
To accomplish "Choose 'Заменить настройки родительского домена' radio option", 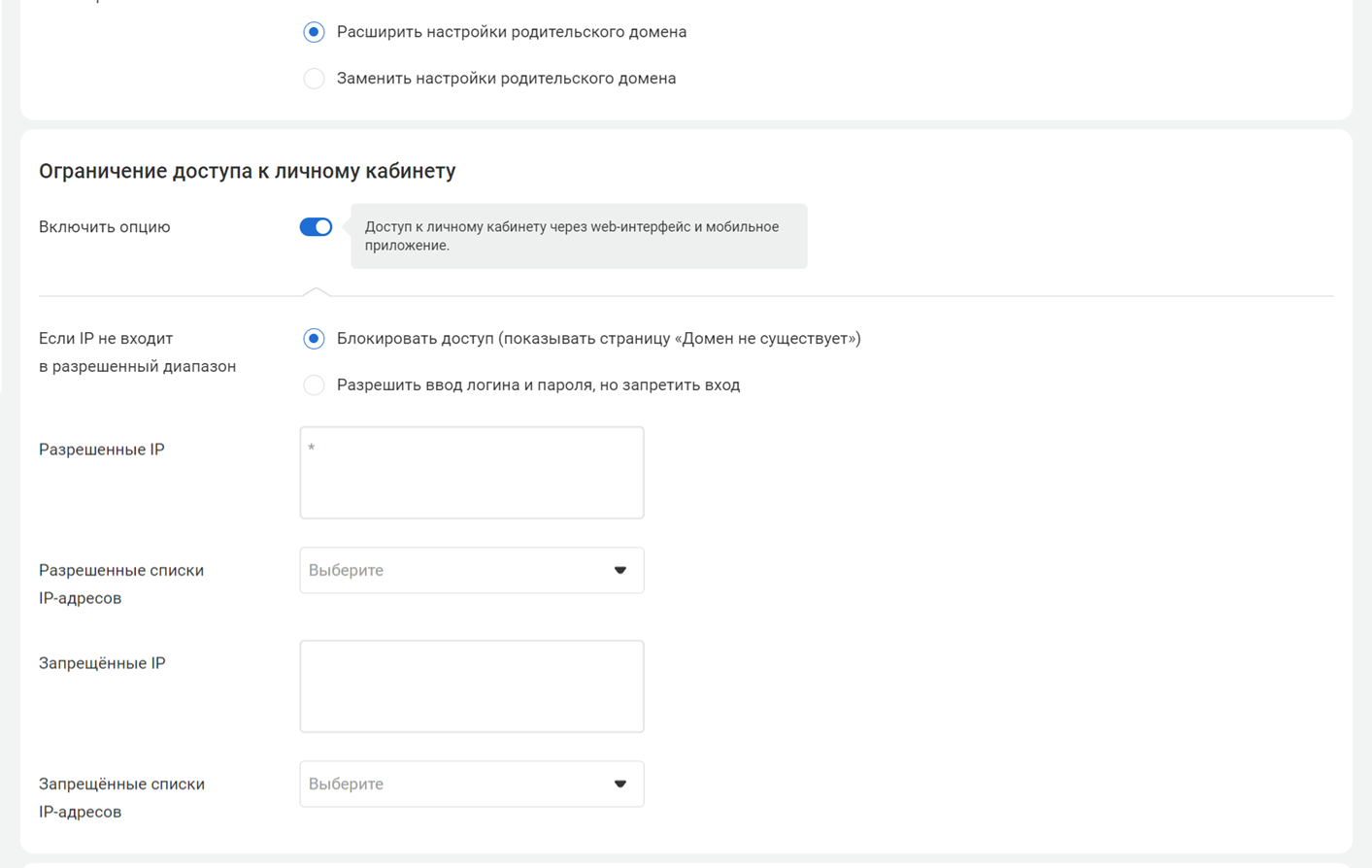I will 314,79.
